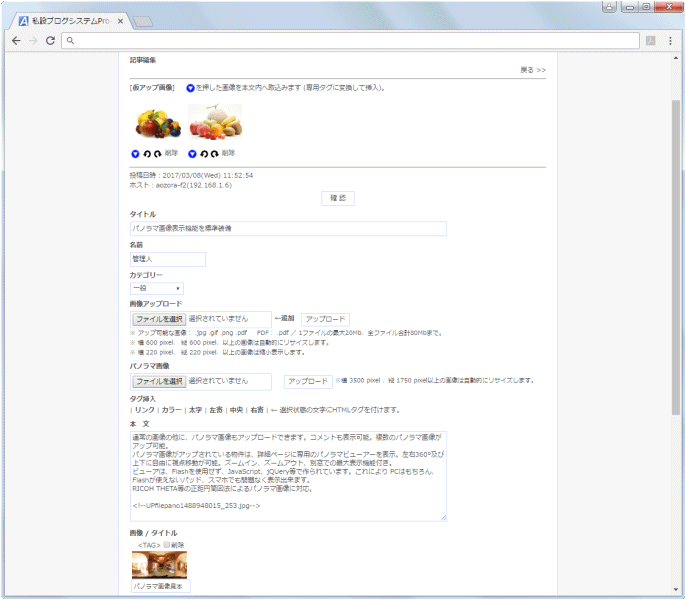Reload the page with browser refresh icon

point(50,41)
